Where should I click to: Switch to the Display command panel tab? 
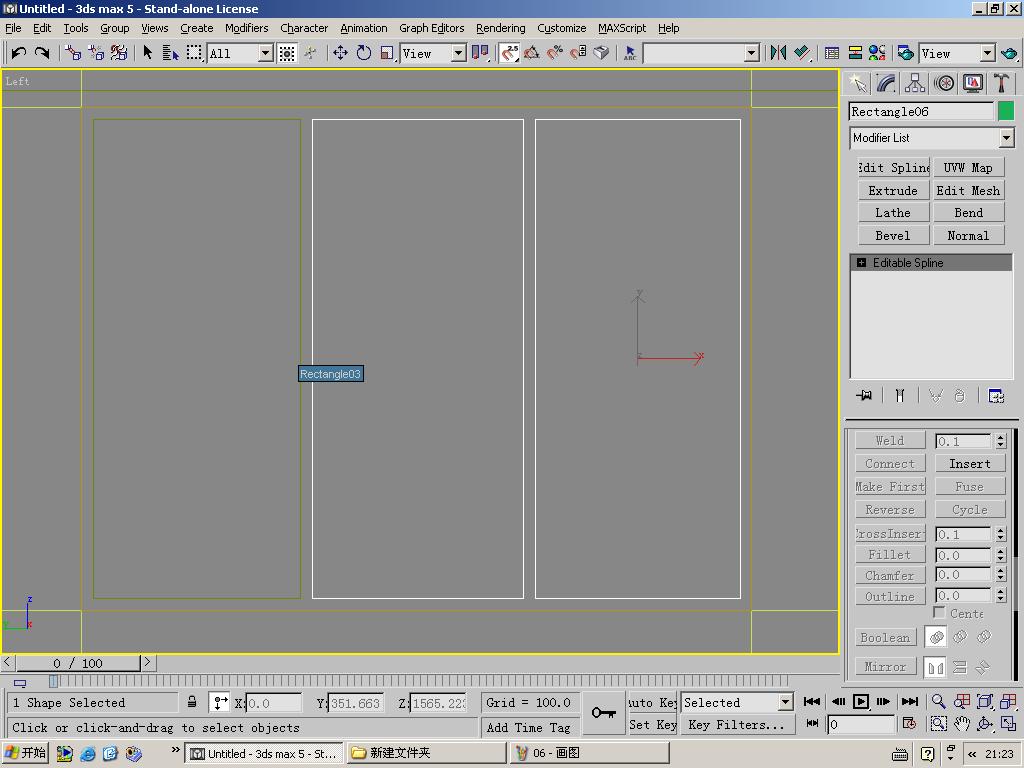[973, 83]
